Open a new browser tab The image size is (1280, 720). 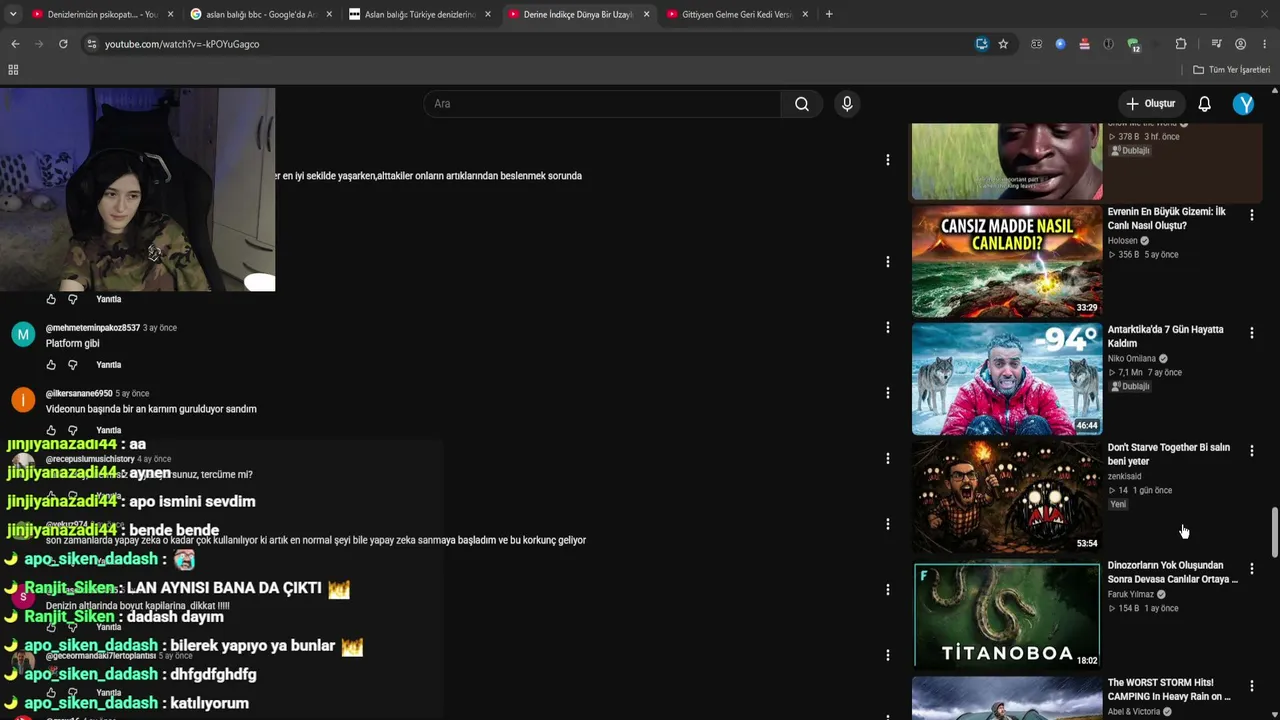click(x=829, y=14)
